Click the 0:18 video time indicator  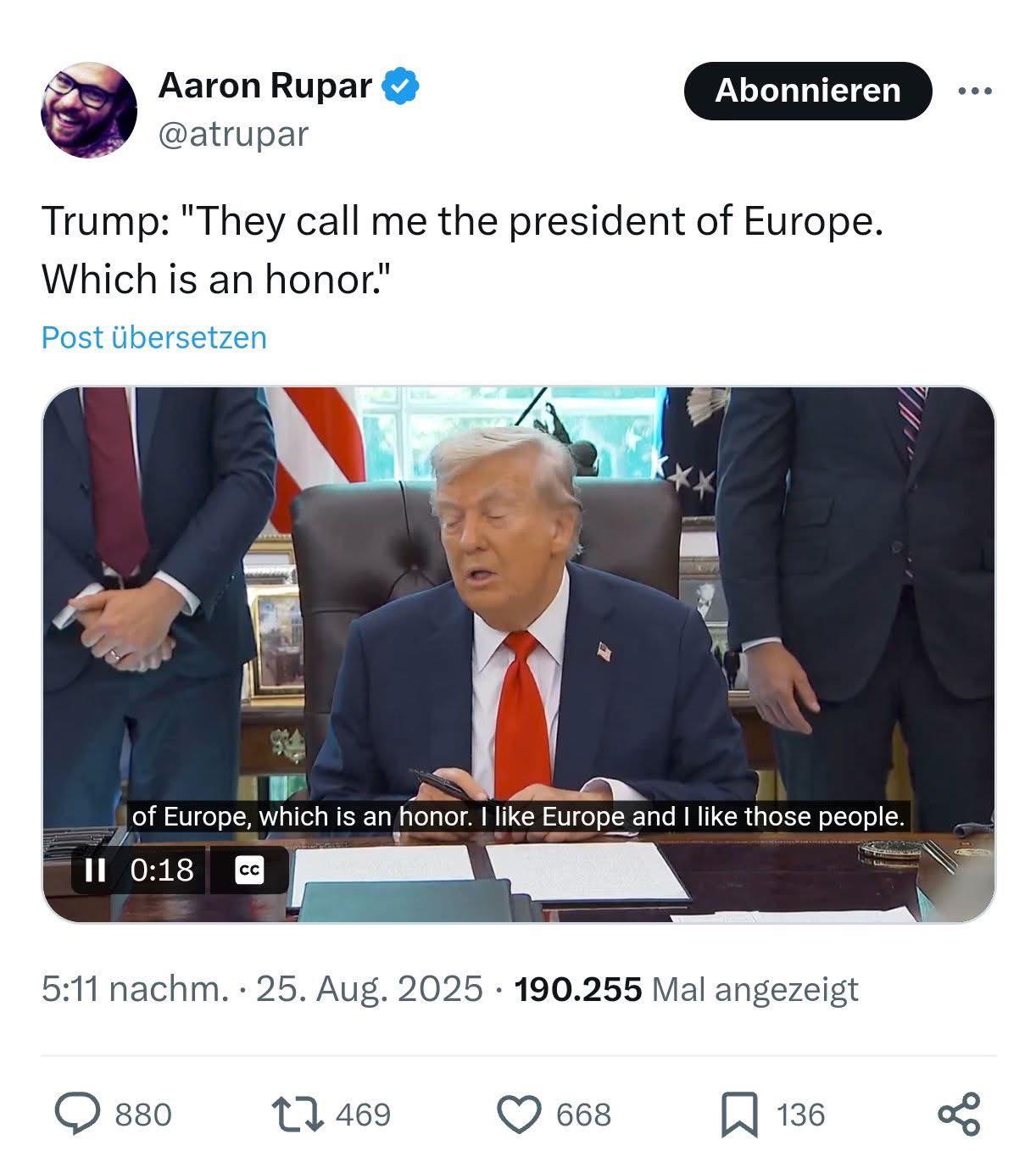pos(162,870)
